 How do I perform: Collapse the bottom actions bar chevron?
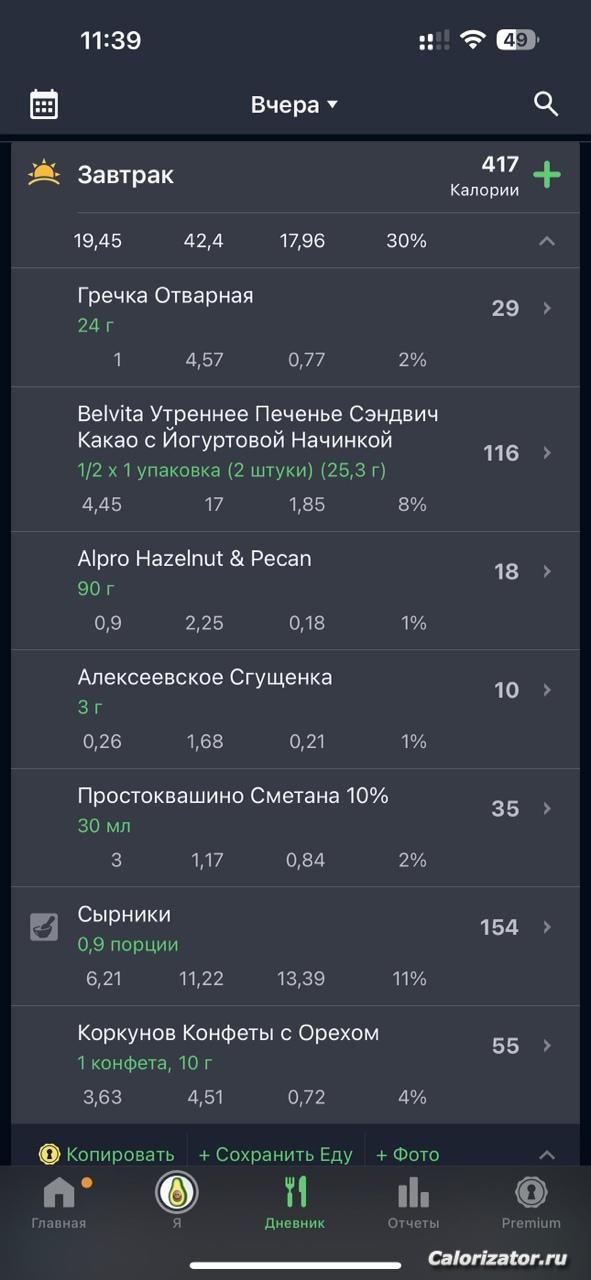tap(546, 1154)
